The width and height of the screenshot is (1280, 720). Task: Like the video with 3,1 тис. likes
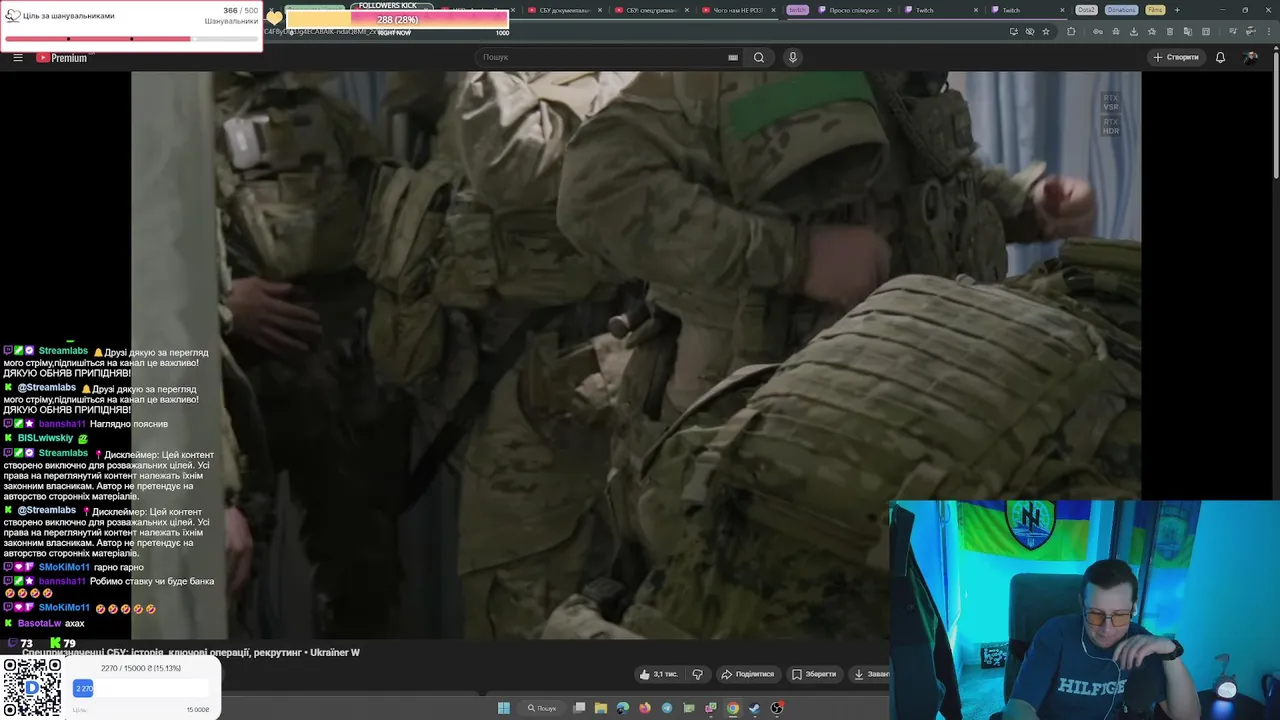(x=657, y=674)
